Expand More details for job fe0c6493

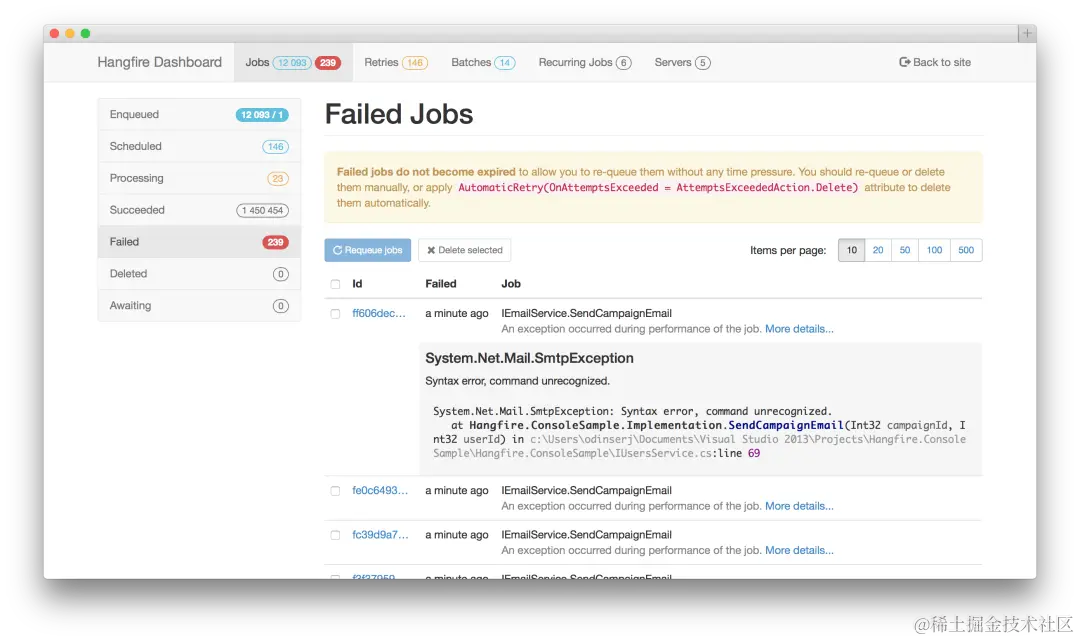click(x=799, y=506)
